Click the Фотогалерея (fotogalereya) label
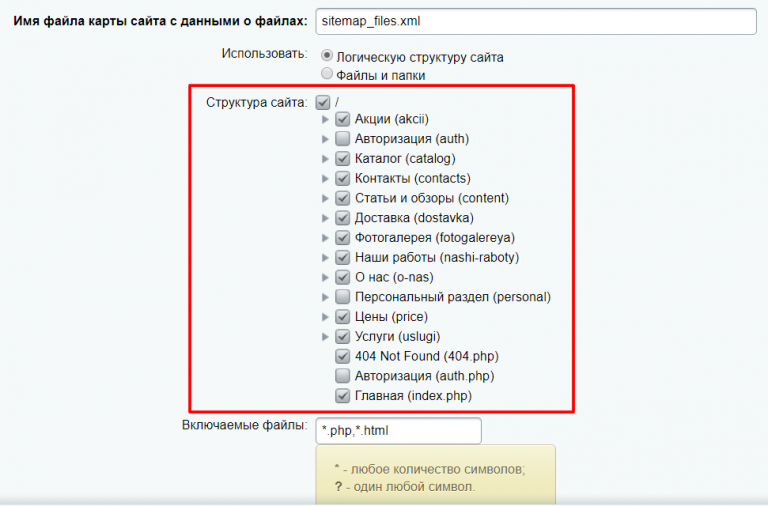Image resolution: width=768 pixels, height=506 pixels. click(434, 238)
